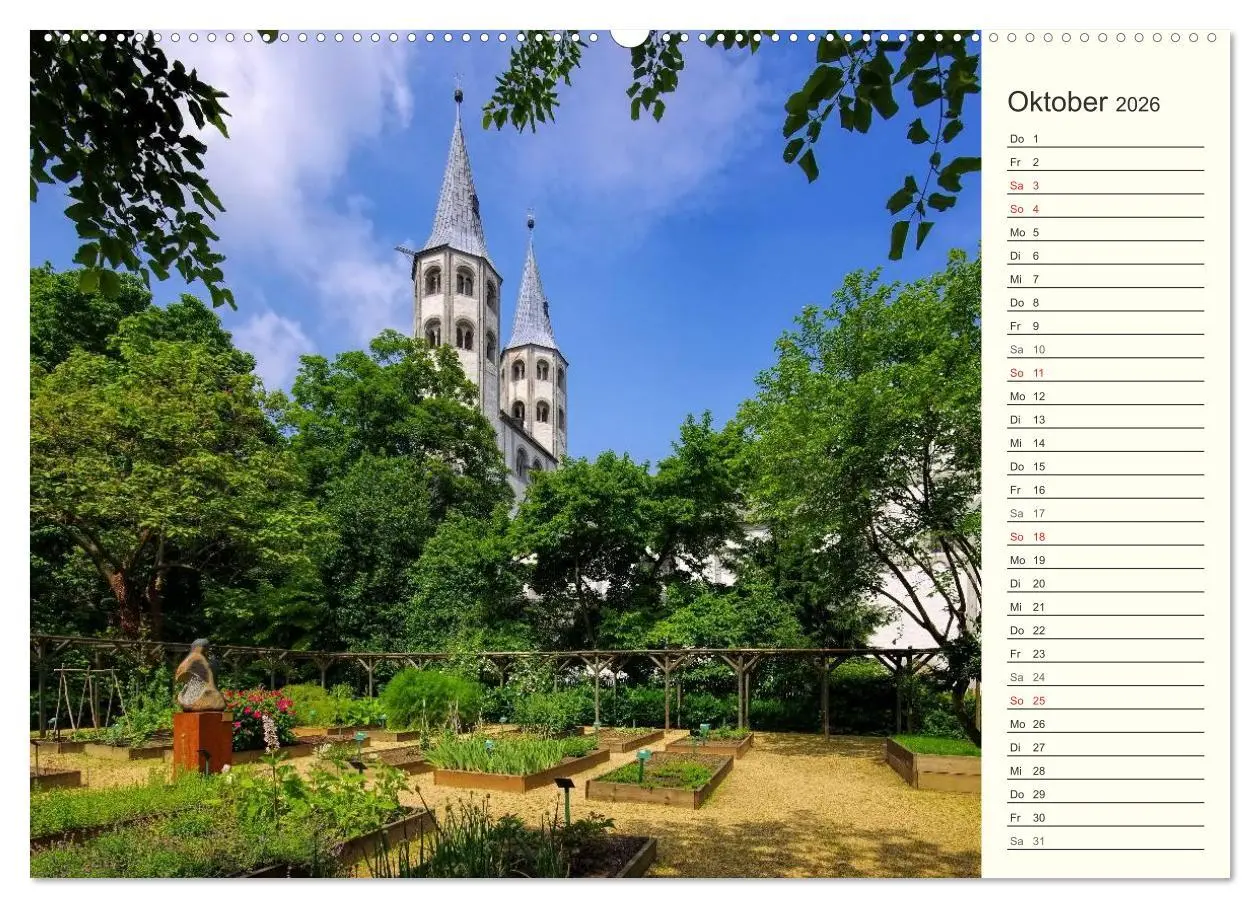
Task: Select the 'Mi 14' date row
Action: (1105, 443)
